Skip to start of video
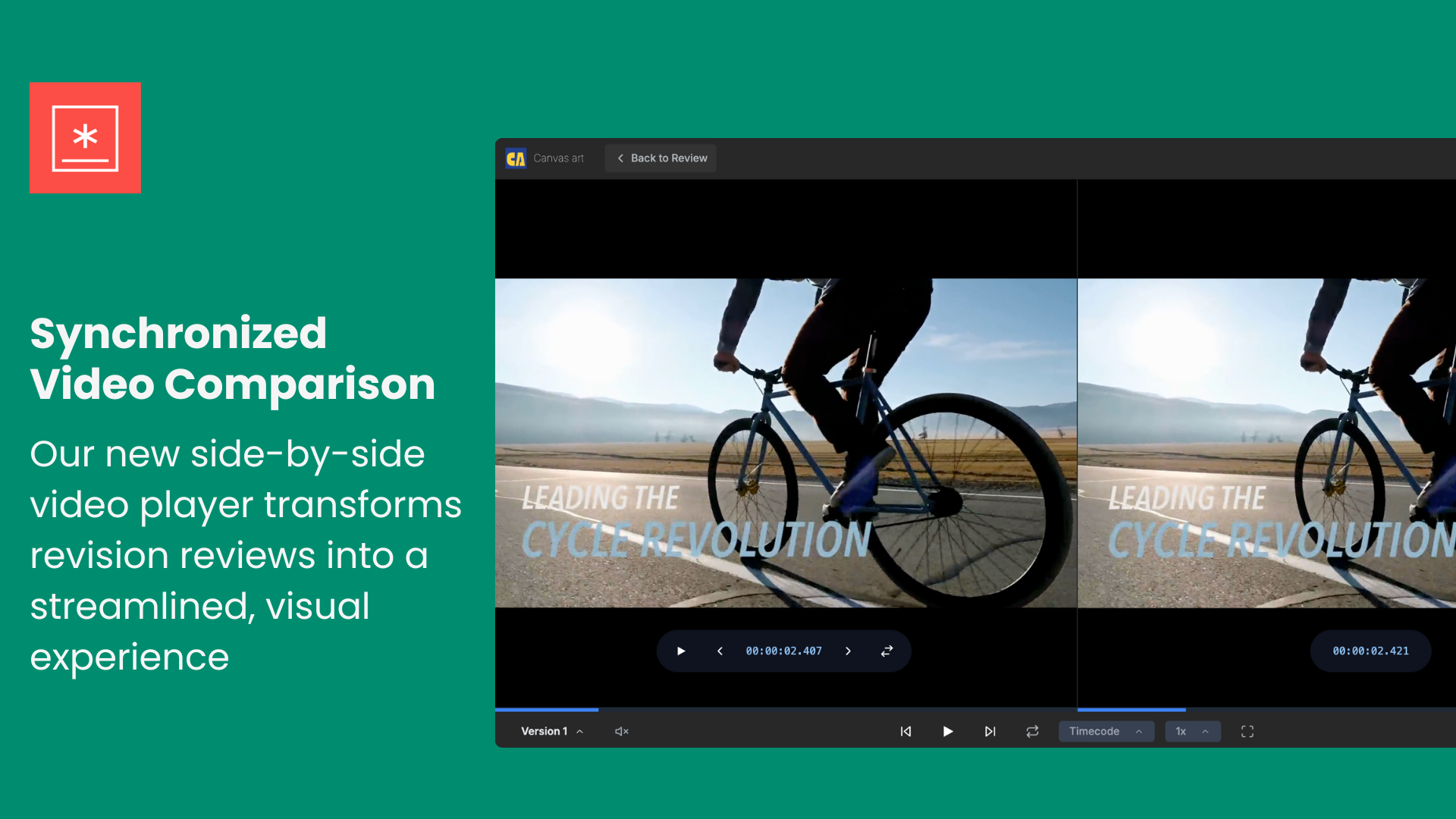The image size is (1456, 819). (905, 732)
